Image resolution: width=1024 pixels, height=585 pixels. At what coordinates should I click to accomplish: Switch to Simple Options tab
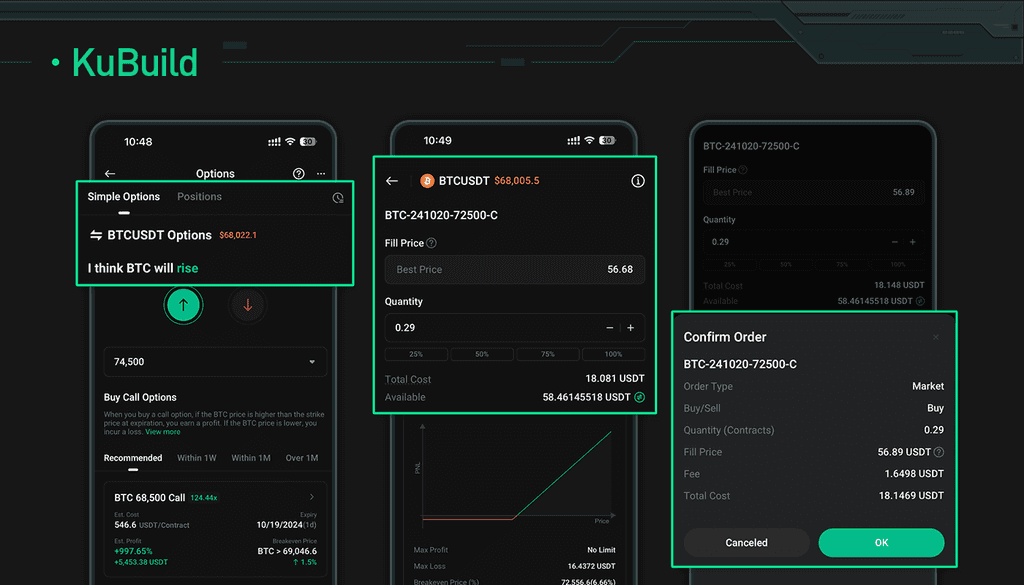pyautogui.click(x=123, y=197)
